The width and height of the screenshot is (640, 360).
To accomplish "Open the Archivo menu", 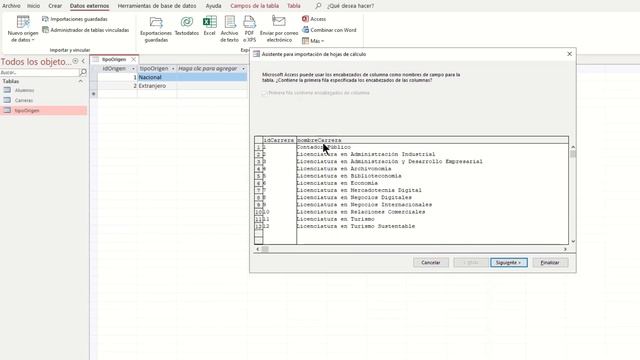I will click(11, 6).
